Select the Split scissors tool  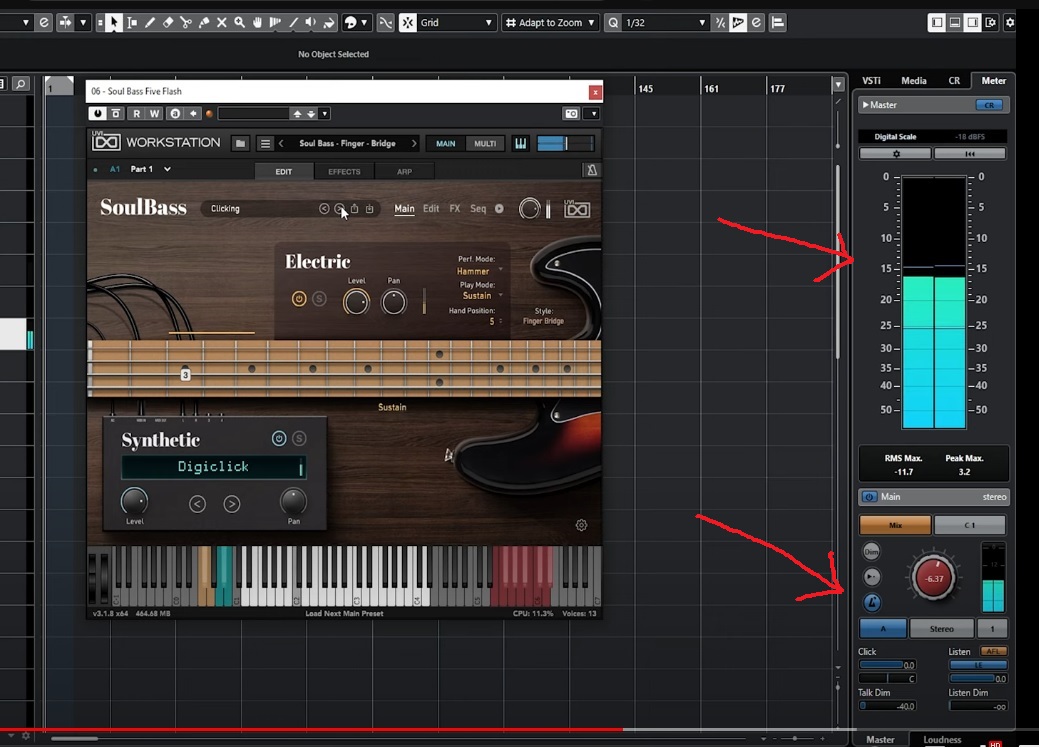(x=186, y=23)
